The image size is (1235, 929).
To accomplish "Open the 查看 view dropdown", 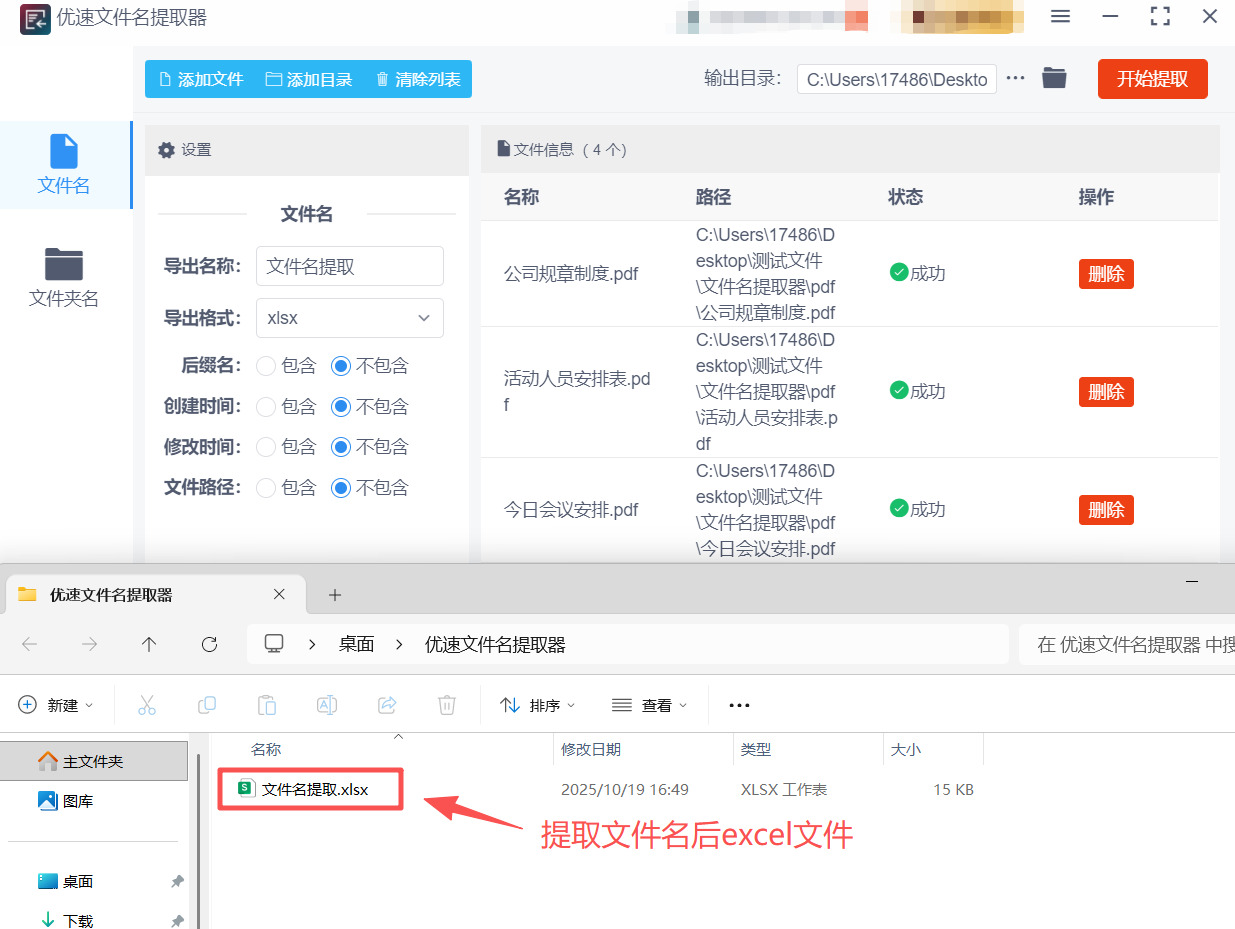I will coord(650,705).
